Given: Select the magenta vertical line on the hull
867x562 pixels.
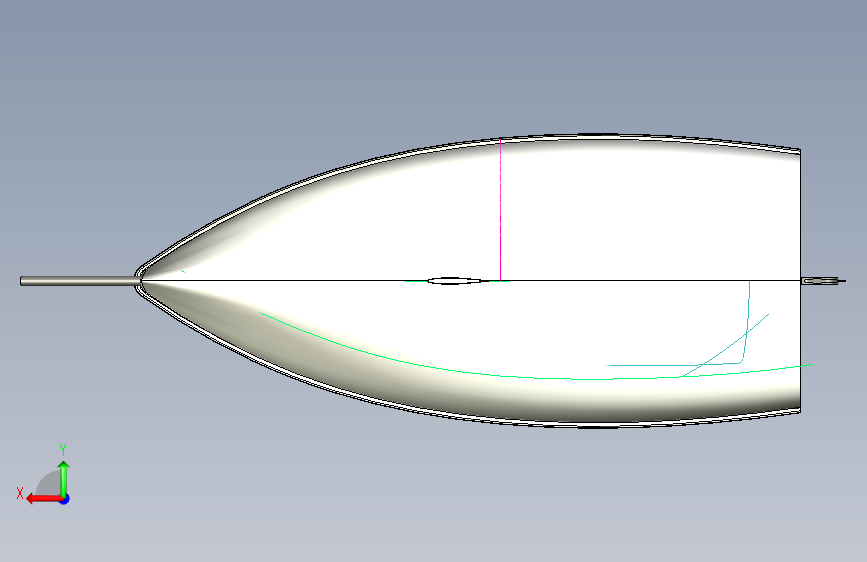Looking at the screenshot, I should (x=500, y=210).
